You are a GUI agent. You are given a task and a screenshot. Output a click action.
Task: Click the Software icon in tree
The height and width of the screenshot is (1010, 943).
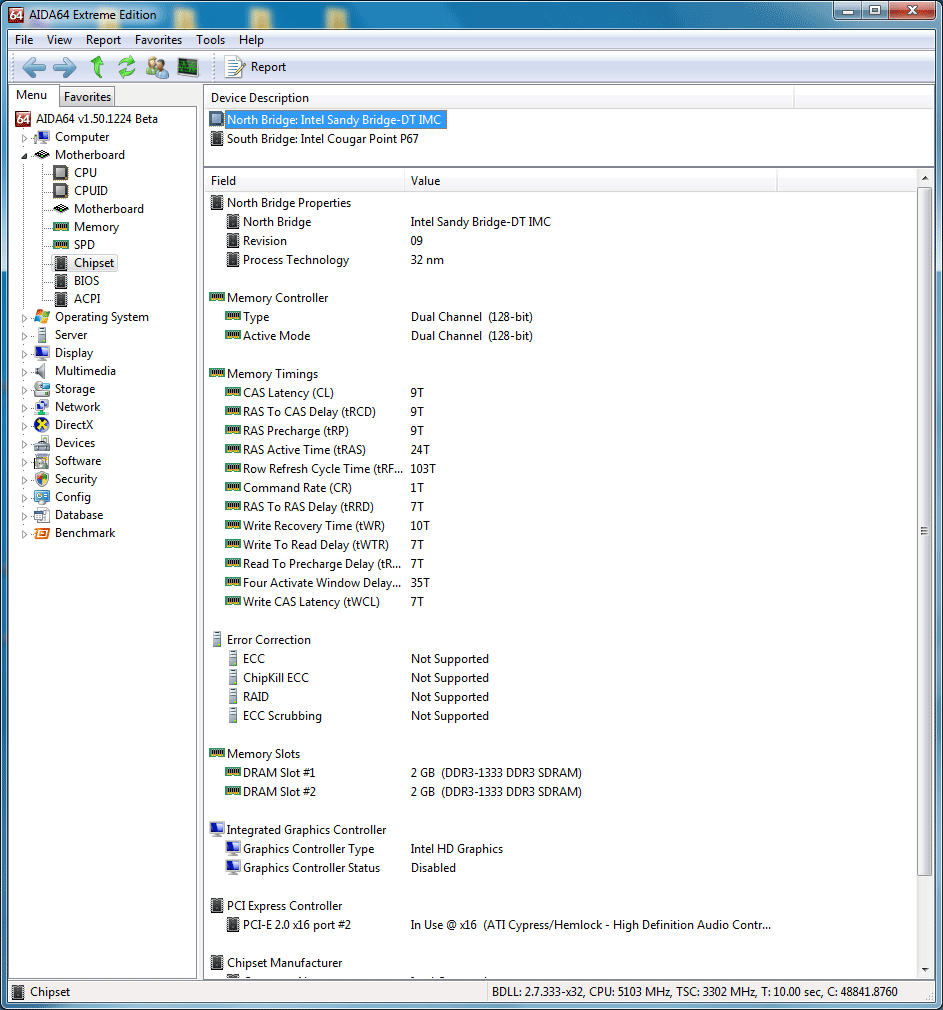tap(42, 461)
